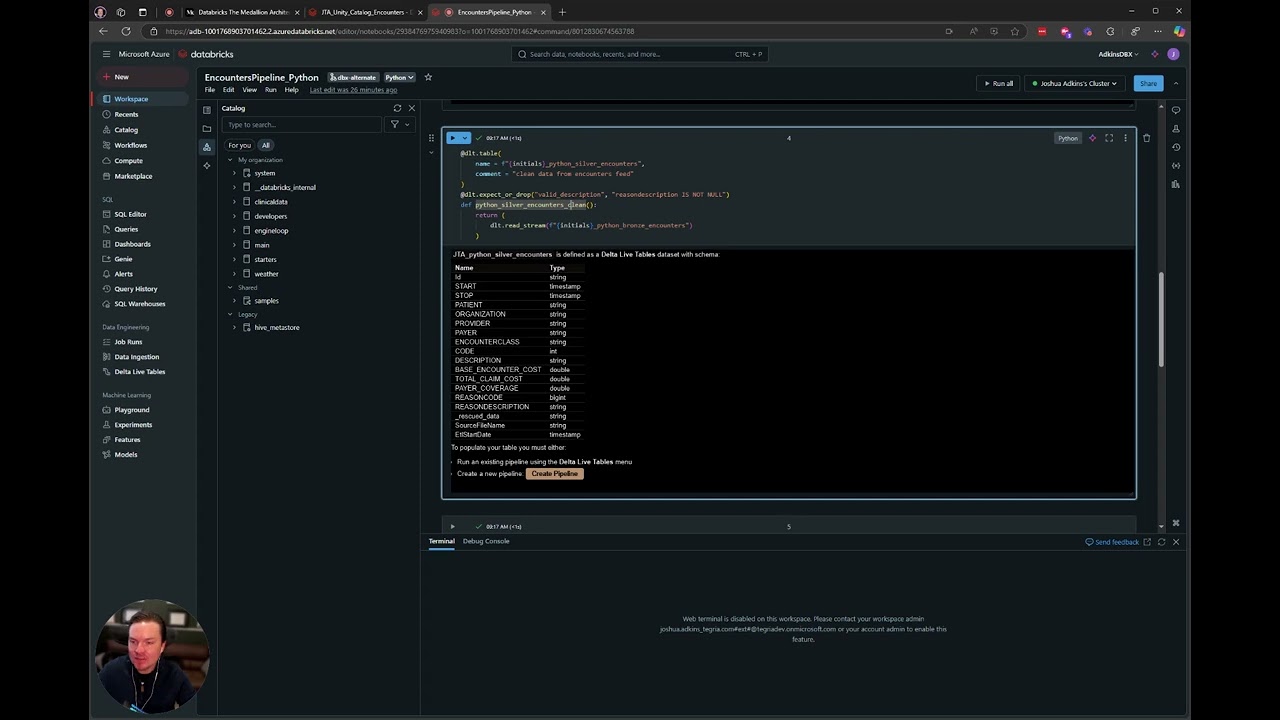Close the Catalog side panel

(411, 108)
